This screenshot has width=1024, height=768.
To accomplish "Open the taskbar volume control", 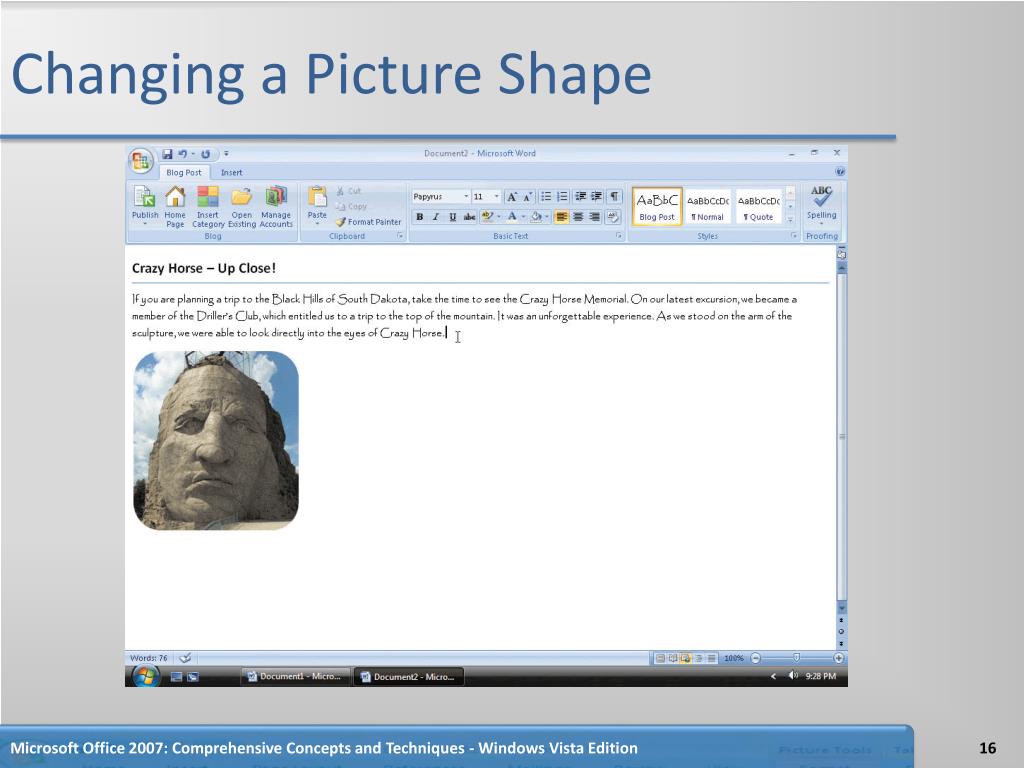I will coord(792,676).
